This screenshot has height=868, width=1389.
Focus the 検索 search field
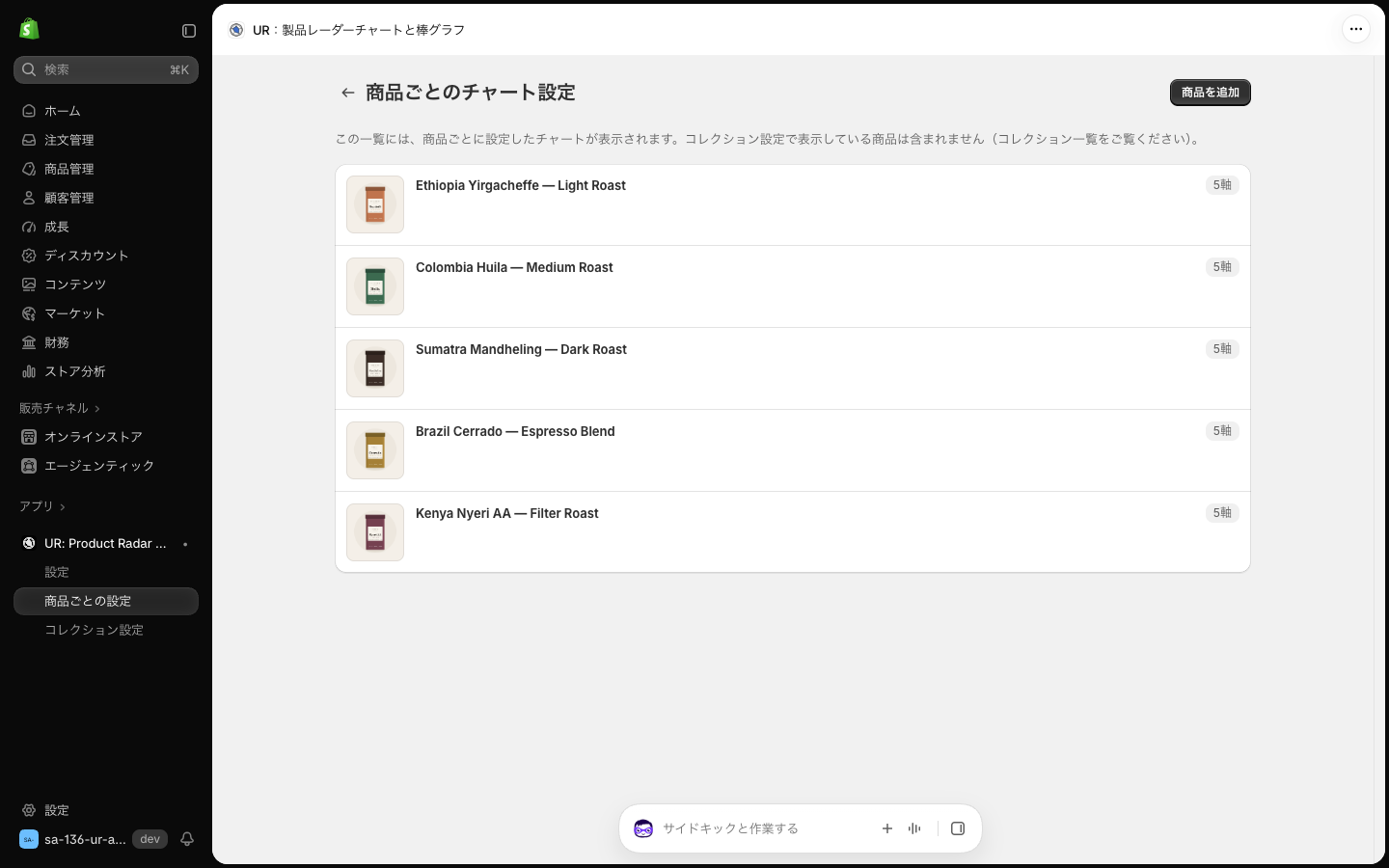[106, 69]
